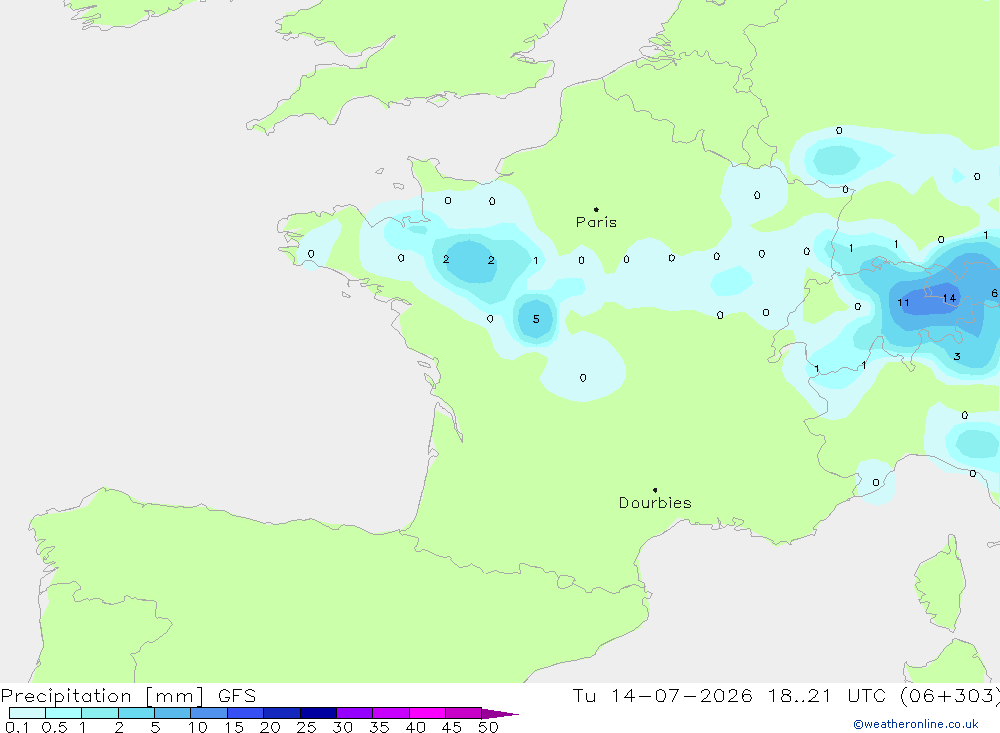Click the legend scale label 0.1
Image resolution: width=1000 pixels, height=733 pixels.
17,727
